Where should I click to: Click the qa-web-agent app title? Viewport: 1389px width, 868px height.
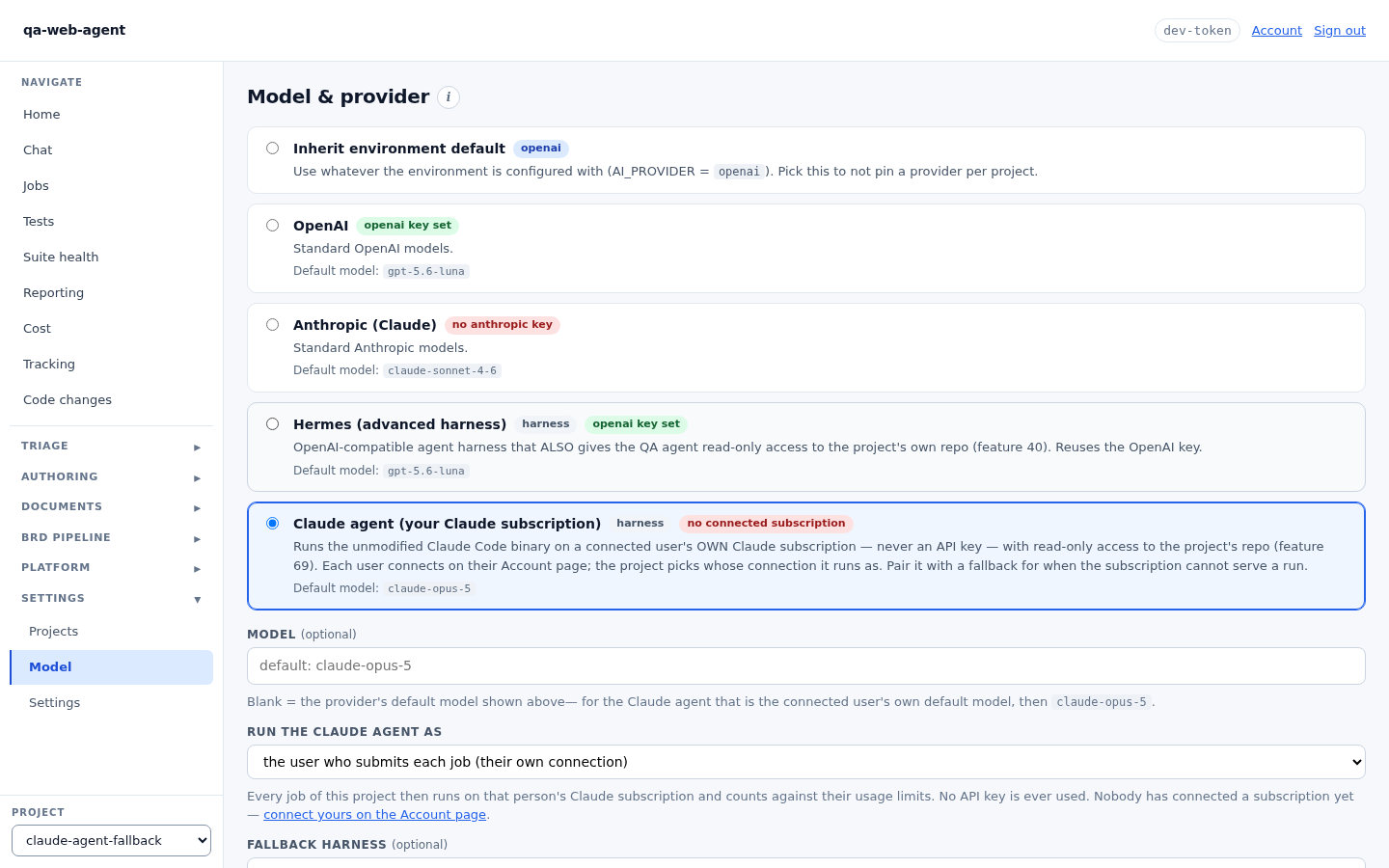tap(74, 30)
